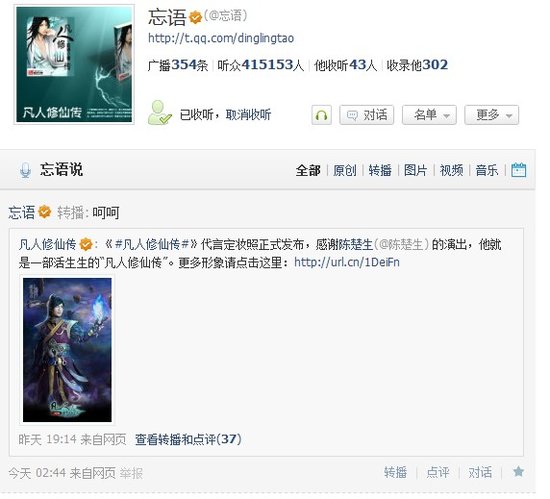Click the followed-user status icon

[160, 113]
